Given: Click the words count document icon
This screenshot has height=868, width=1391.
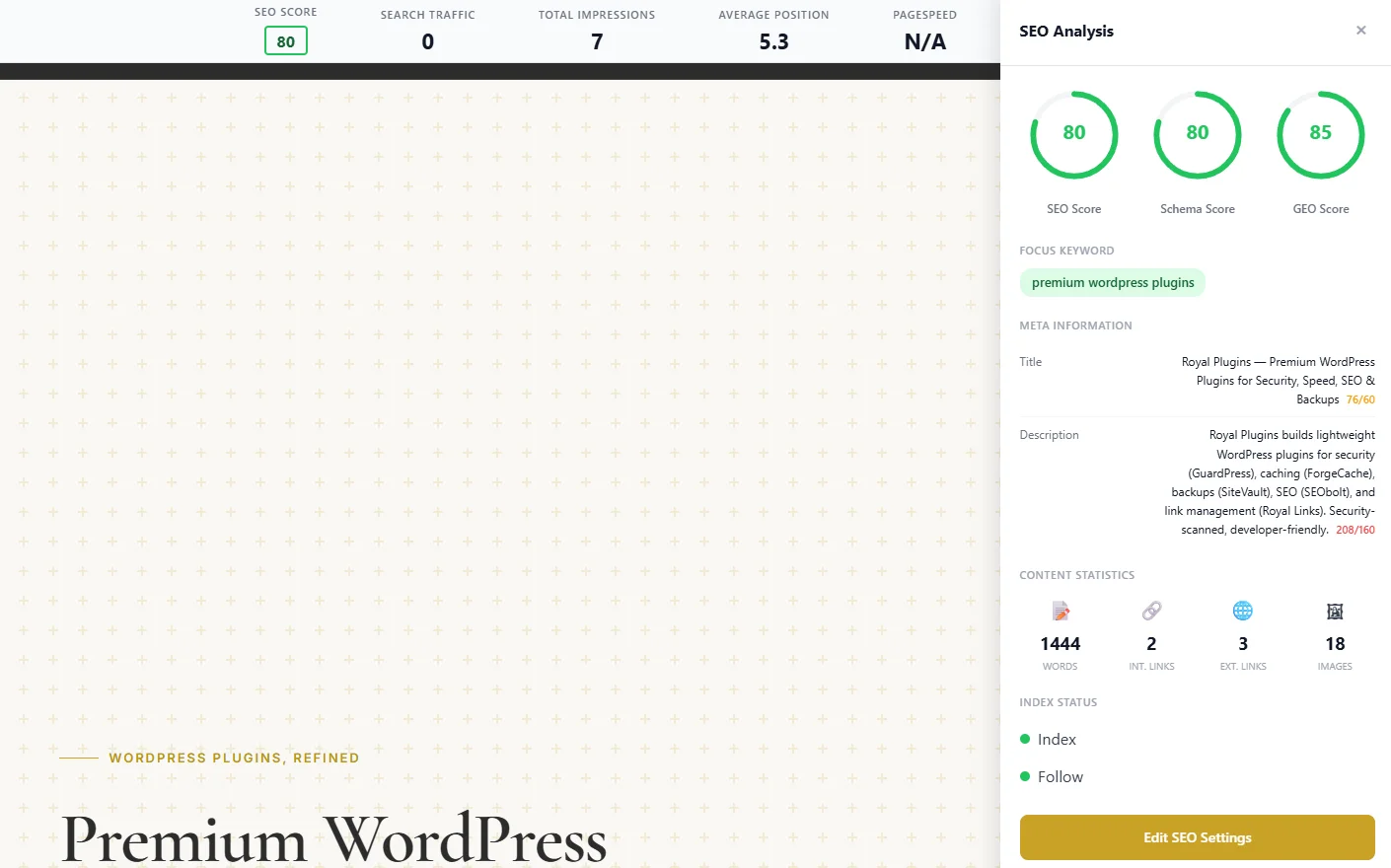Looking at the screenshot, I should click(x=1060, y=612).
